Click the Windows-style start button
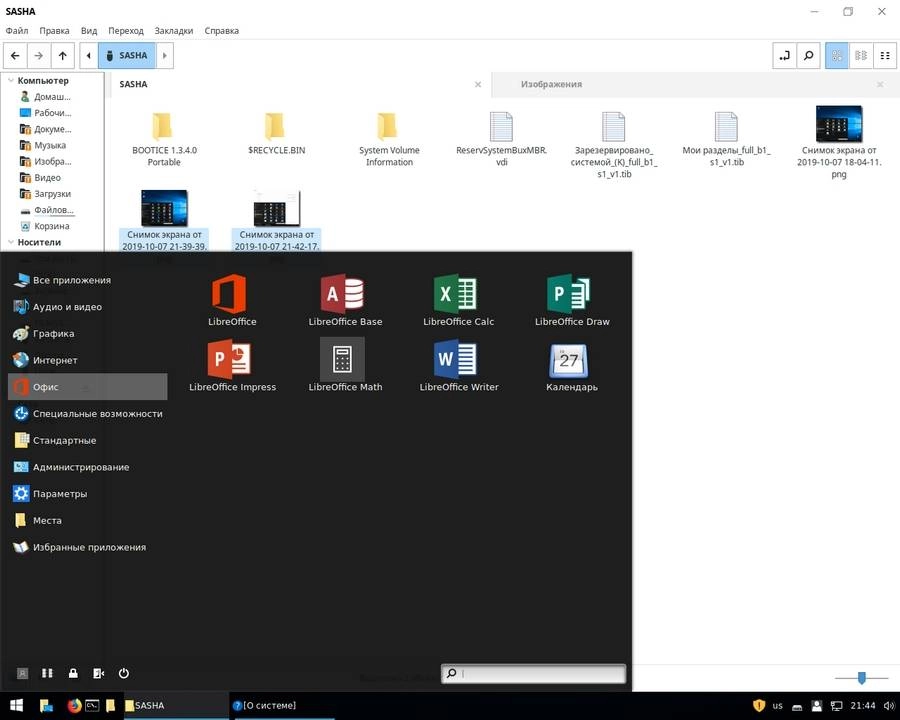The image size is (900, 720). coord(16,705)
